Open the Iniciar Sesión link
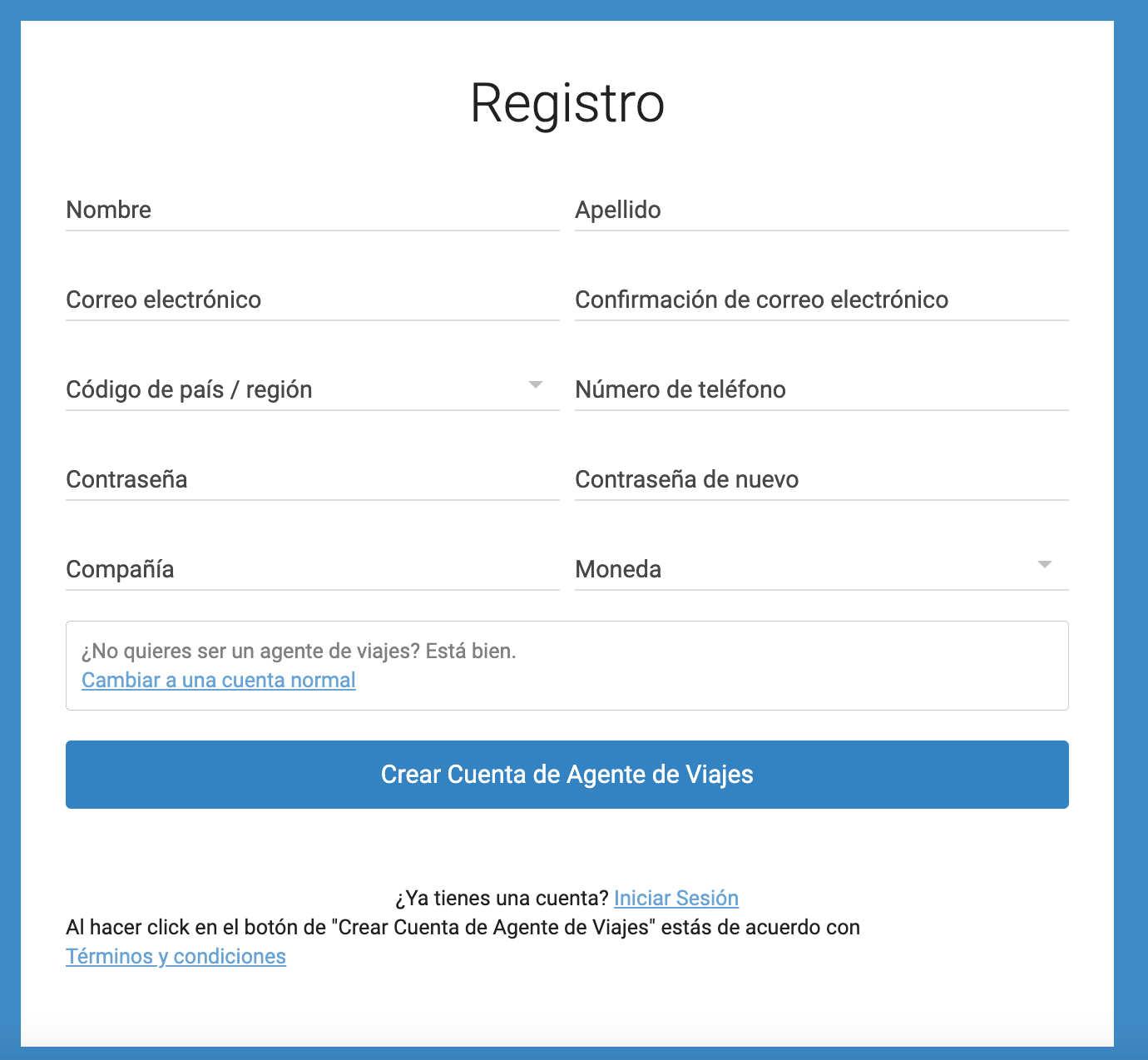This screenshot has height=1060, width=1148. (676, 899)
